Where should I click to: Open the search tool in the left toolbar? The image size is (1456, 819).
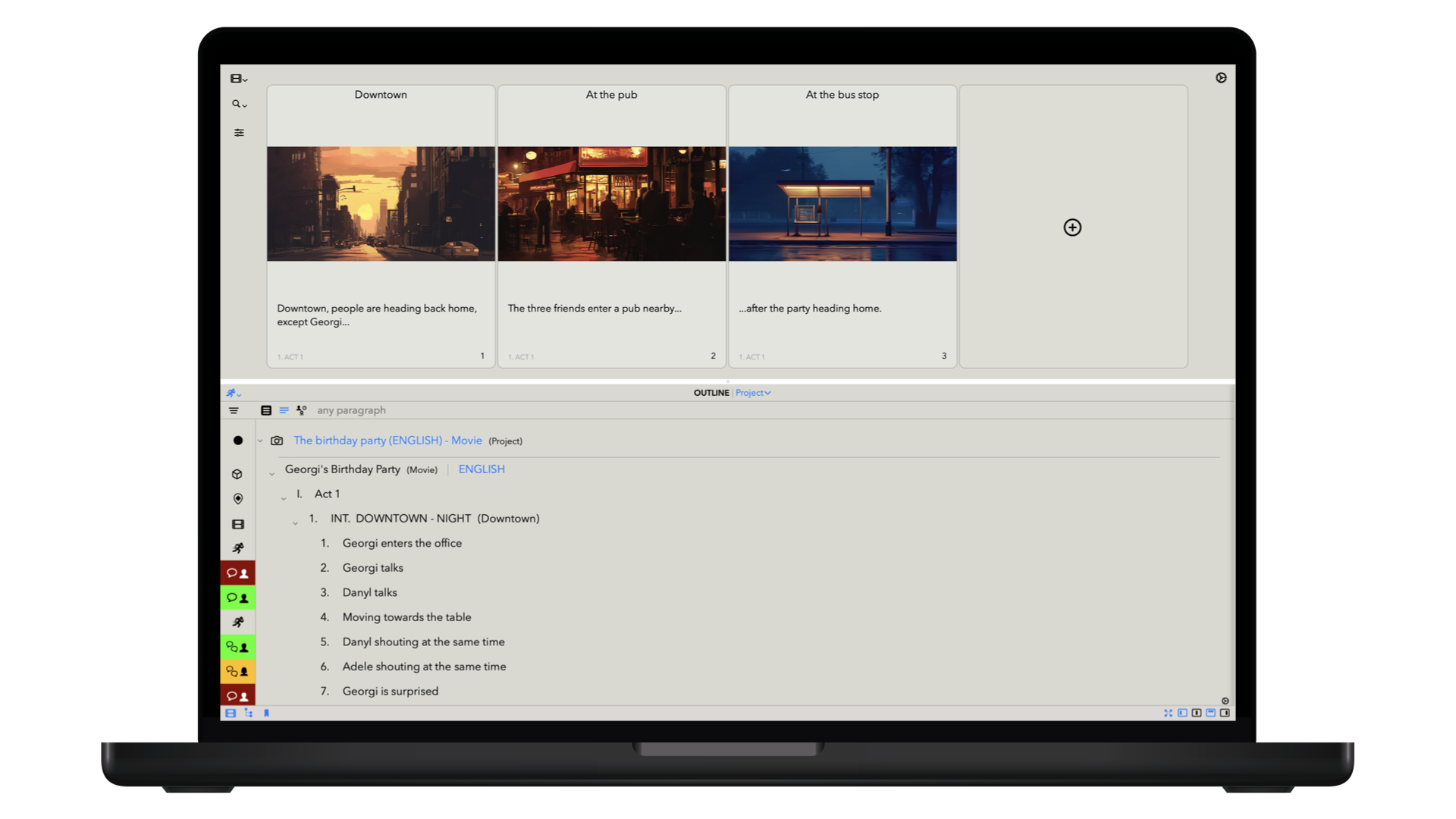pyautogui.click(x=237, y=104)
